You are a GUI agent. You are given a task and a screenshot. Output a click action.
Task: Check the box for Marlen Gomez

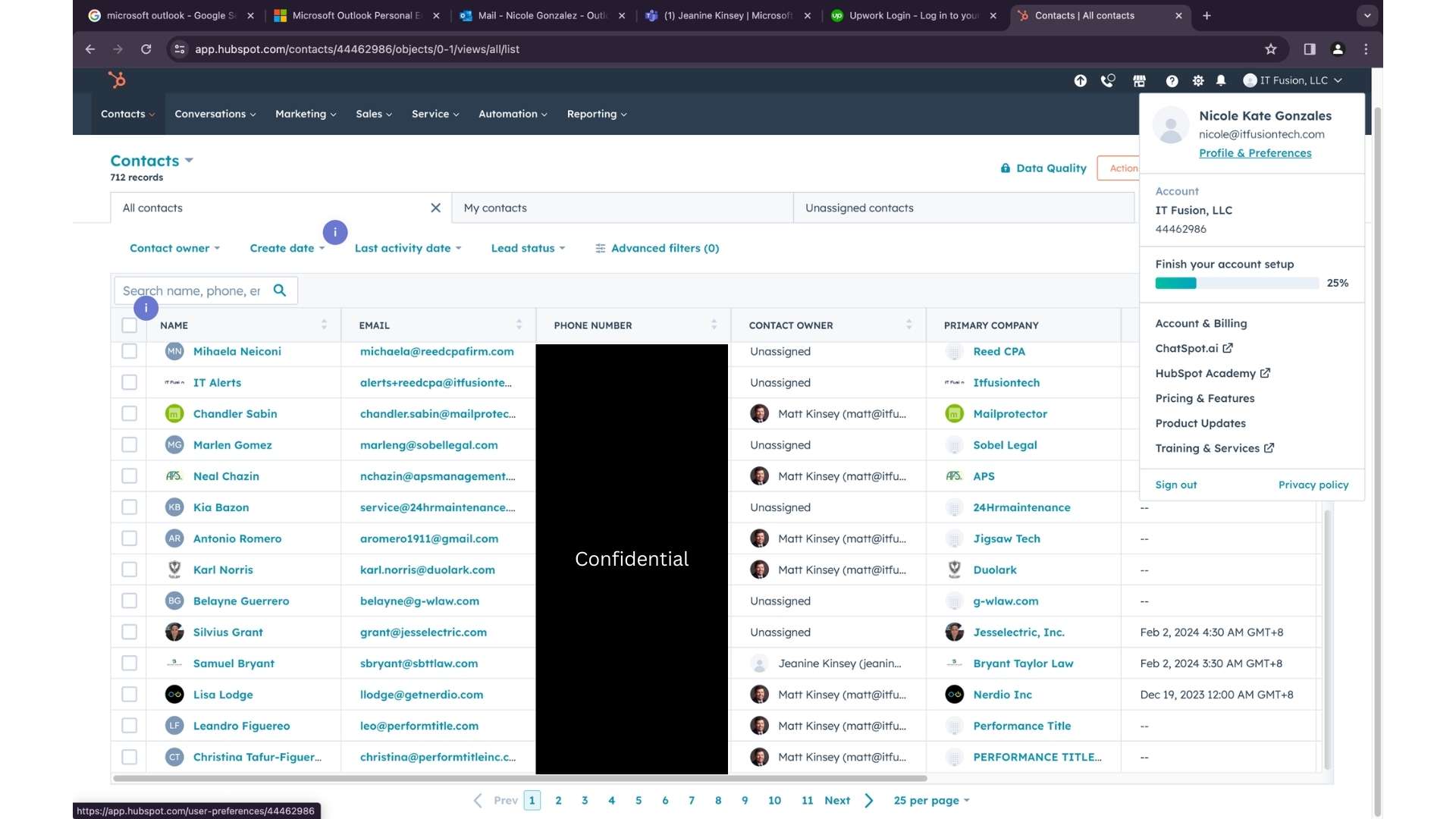point(130,444)
